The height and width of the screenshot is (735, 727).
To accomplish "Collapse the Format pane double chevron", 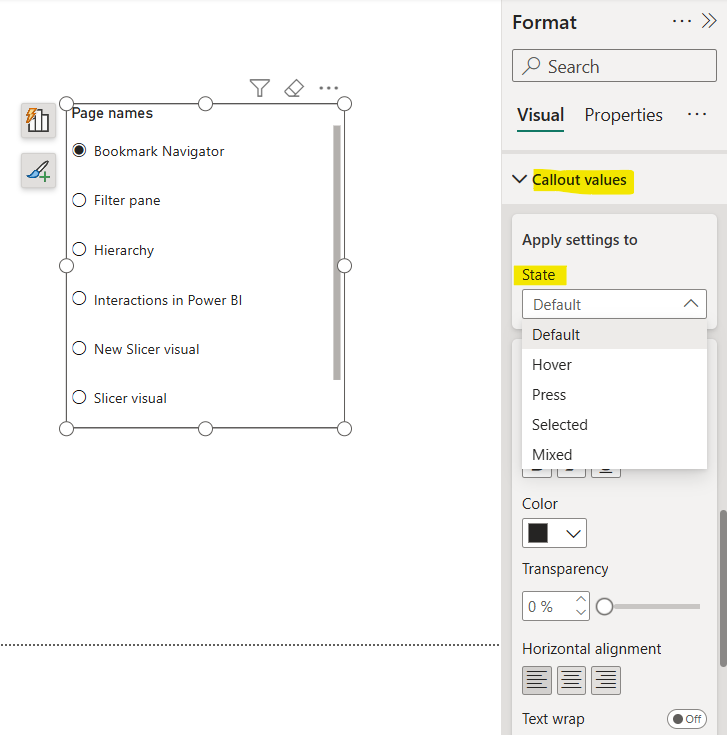I will tap(709, 21).
